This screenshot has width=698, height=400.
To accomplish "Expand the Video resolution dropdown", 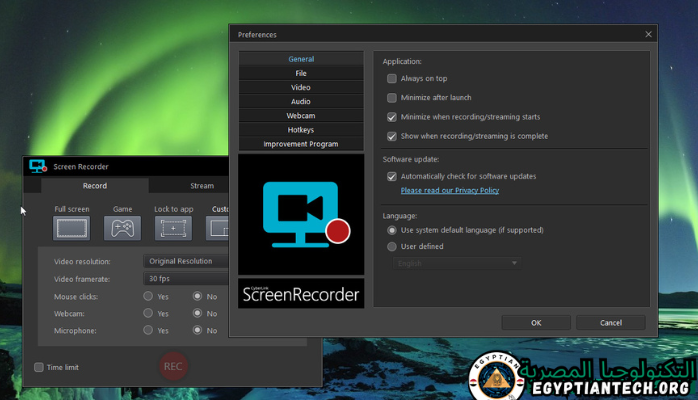I will coord(187,261).
